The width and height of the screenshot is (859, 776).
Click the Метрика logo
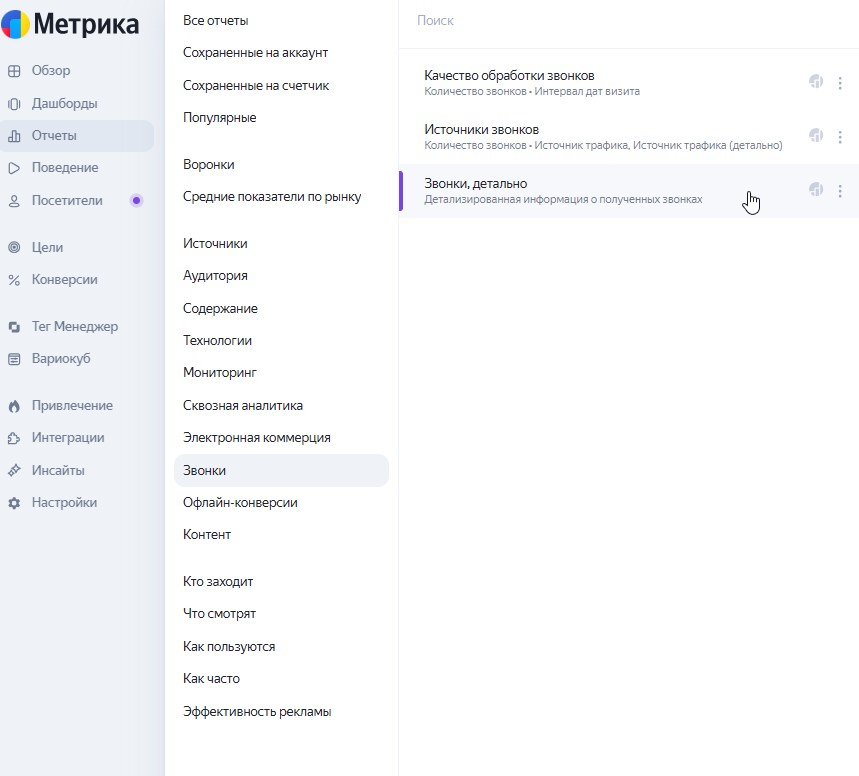pyautogui.click(x=70, y=24)
